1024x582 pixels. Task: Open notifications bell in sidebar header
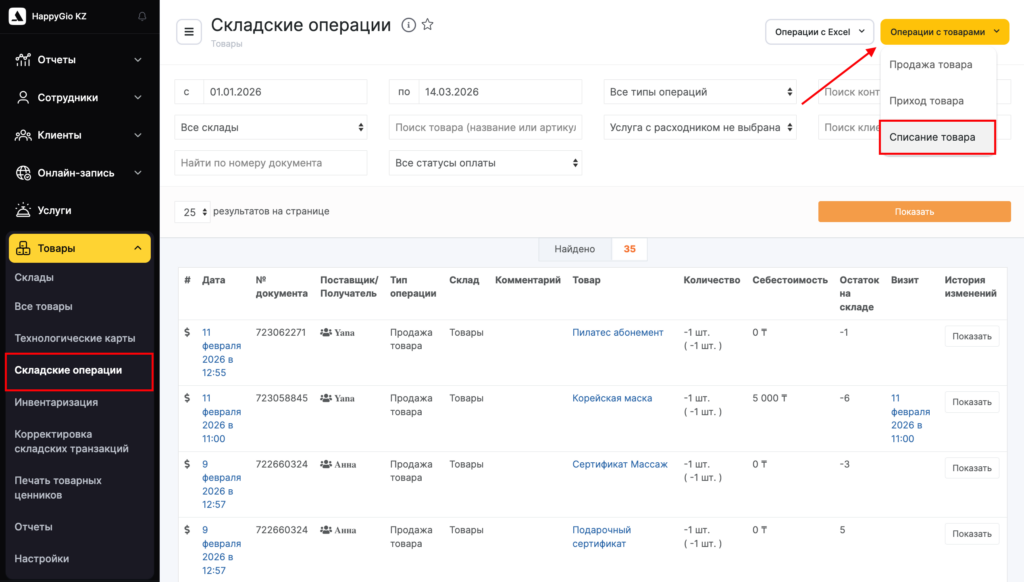[x=141, y=17]
